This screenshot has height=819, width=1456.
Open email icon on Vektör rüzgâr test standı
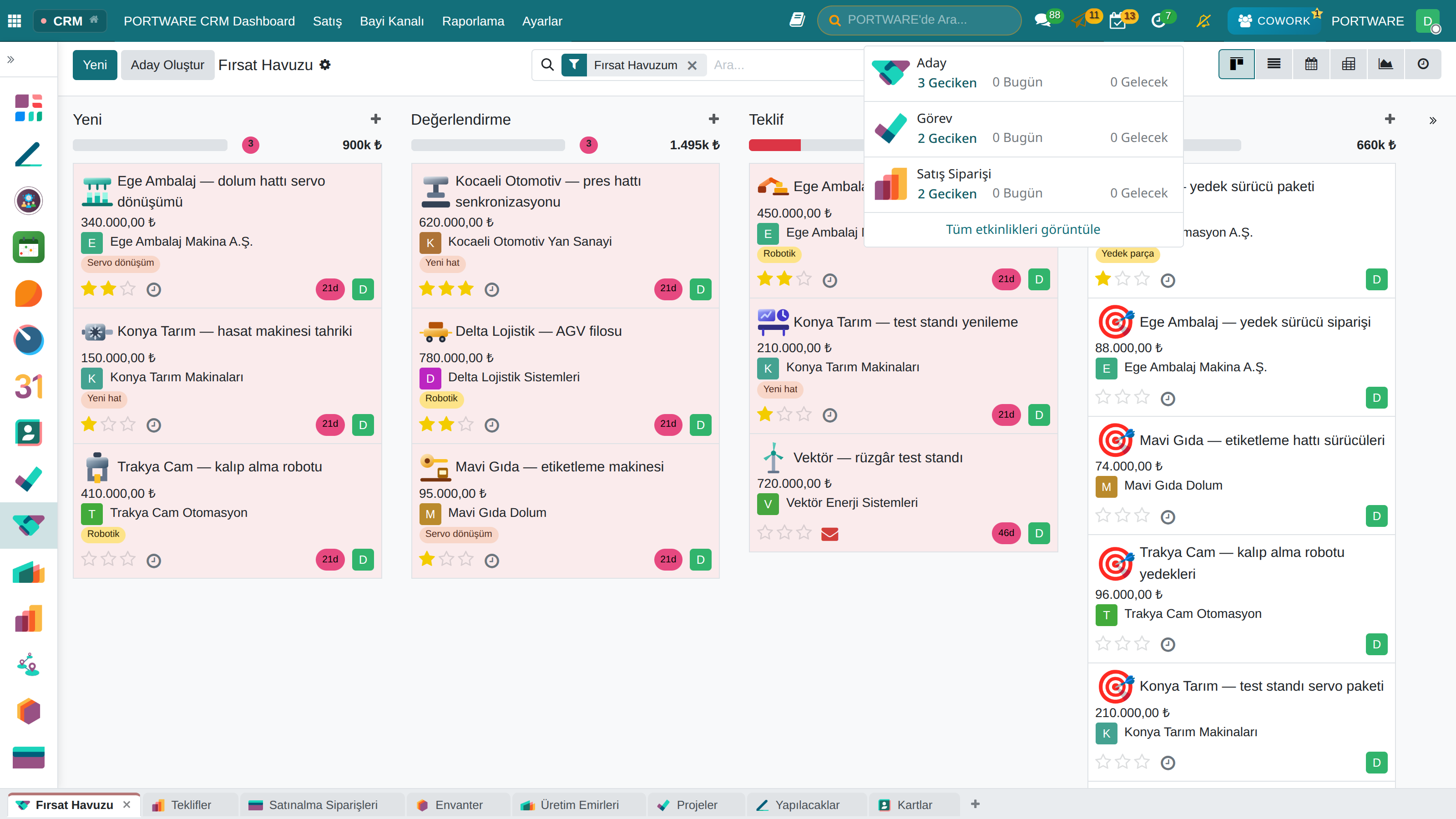pyautogui.click(x=829, y=534)
